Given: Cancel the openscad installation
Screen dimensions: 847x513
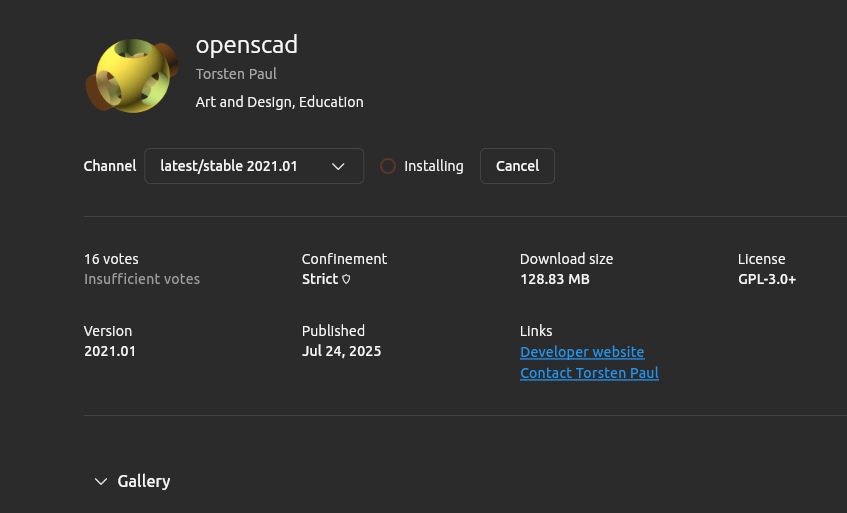Looking at the screenshot, I should pyautogui.click(x=517, y=166).
